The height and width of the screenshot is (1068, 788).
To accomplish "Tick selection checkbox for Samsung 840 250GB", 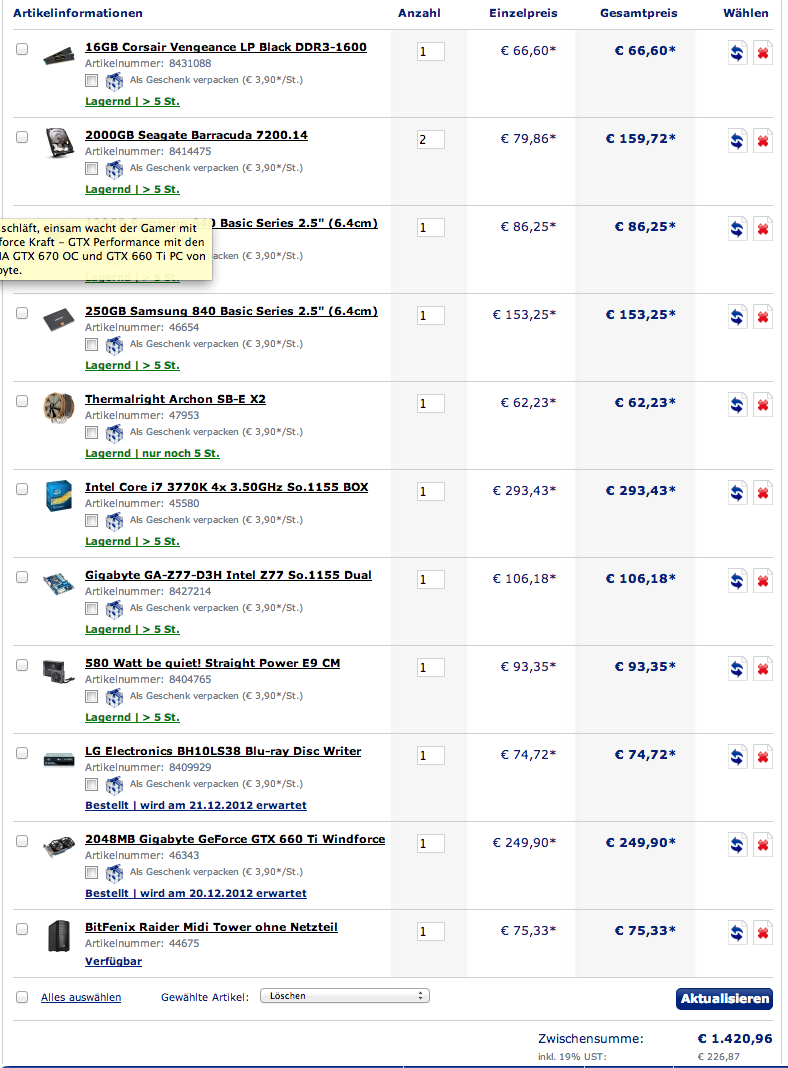I will click(x=22, y=313).
